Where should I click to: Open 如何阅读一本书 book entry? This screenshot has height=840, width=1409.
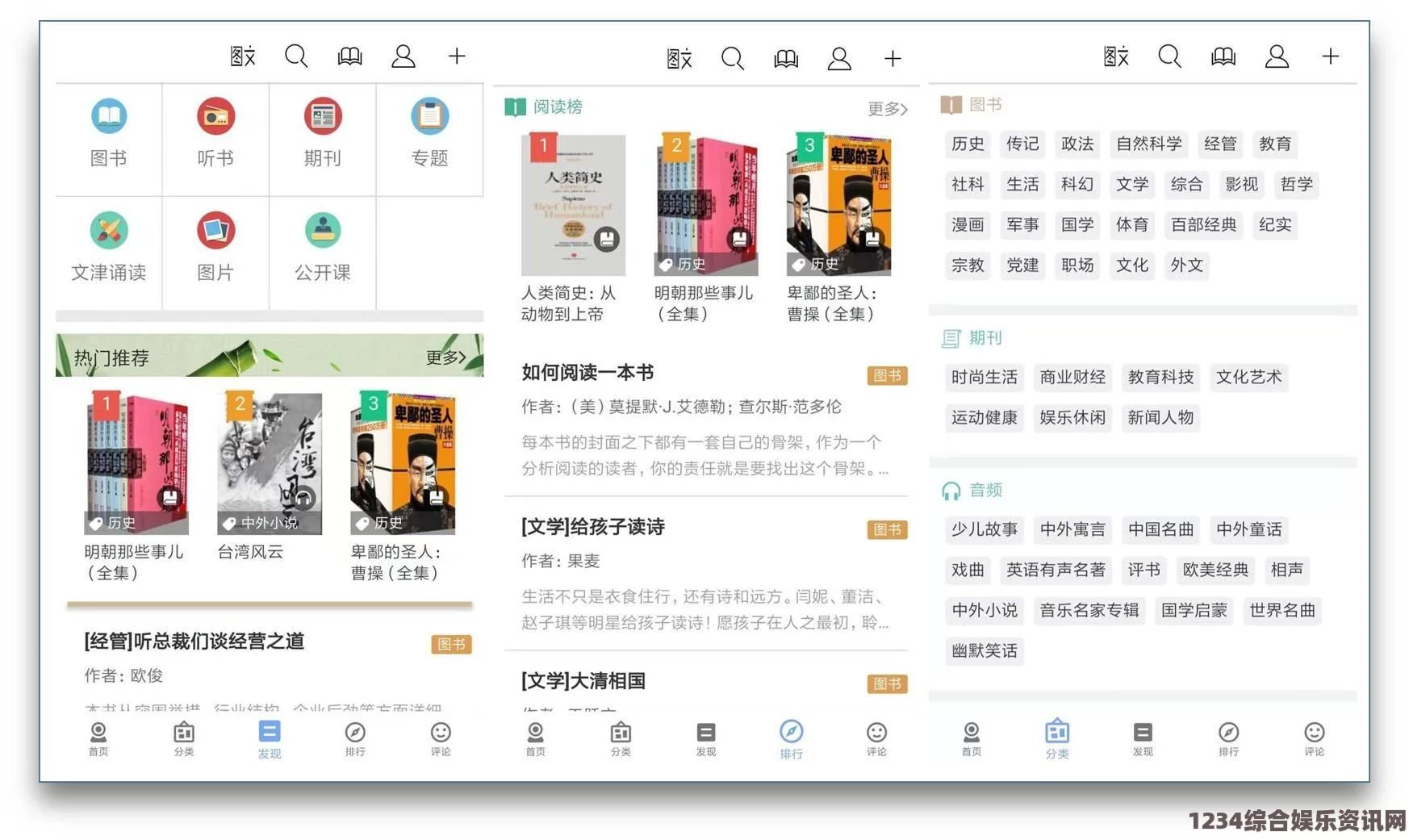706,420
